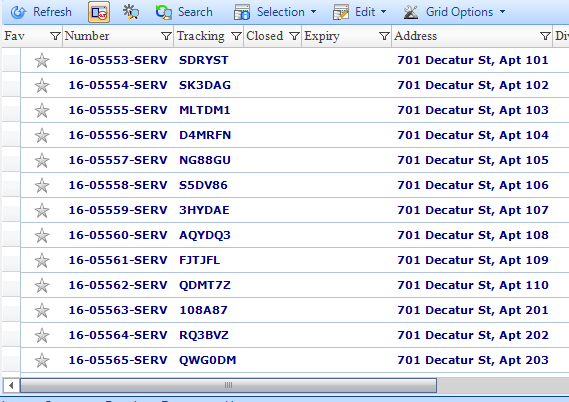This screenshot has height=402, width=569.
Task: Click the horizontal scrollbar thumb
Action: click(228, 385)
